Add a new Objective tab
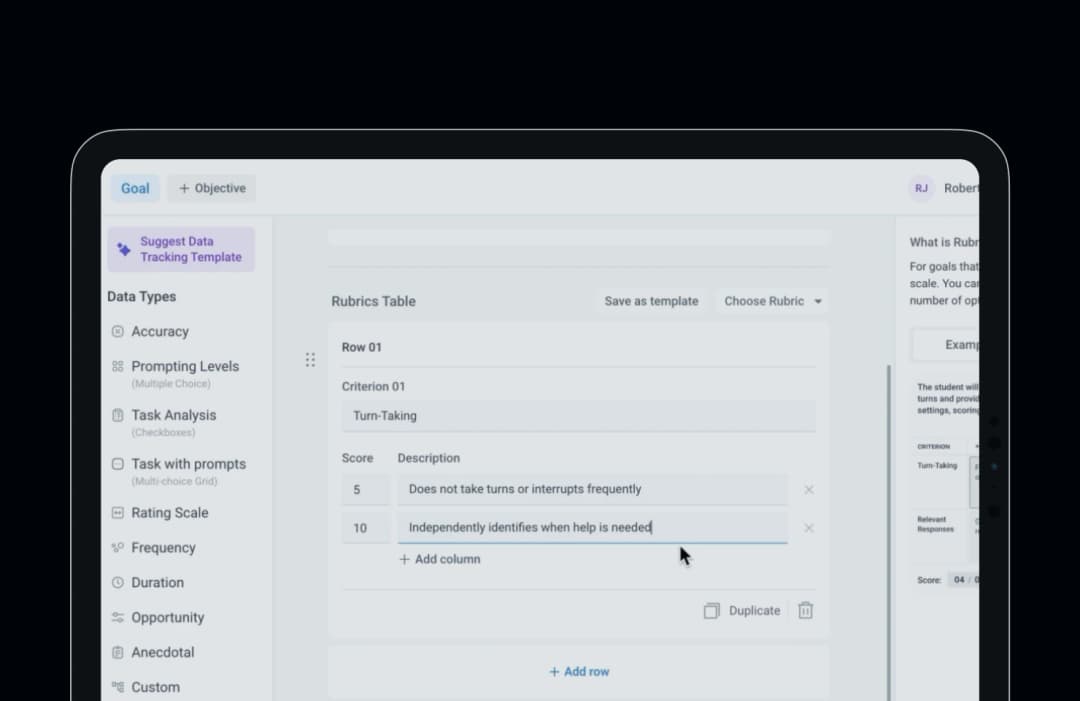The height and width of the screenshot is (701, 1080). click(x=211, y=188)
